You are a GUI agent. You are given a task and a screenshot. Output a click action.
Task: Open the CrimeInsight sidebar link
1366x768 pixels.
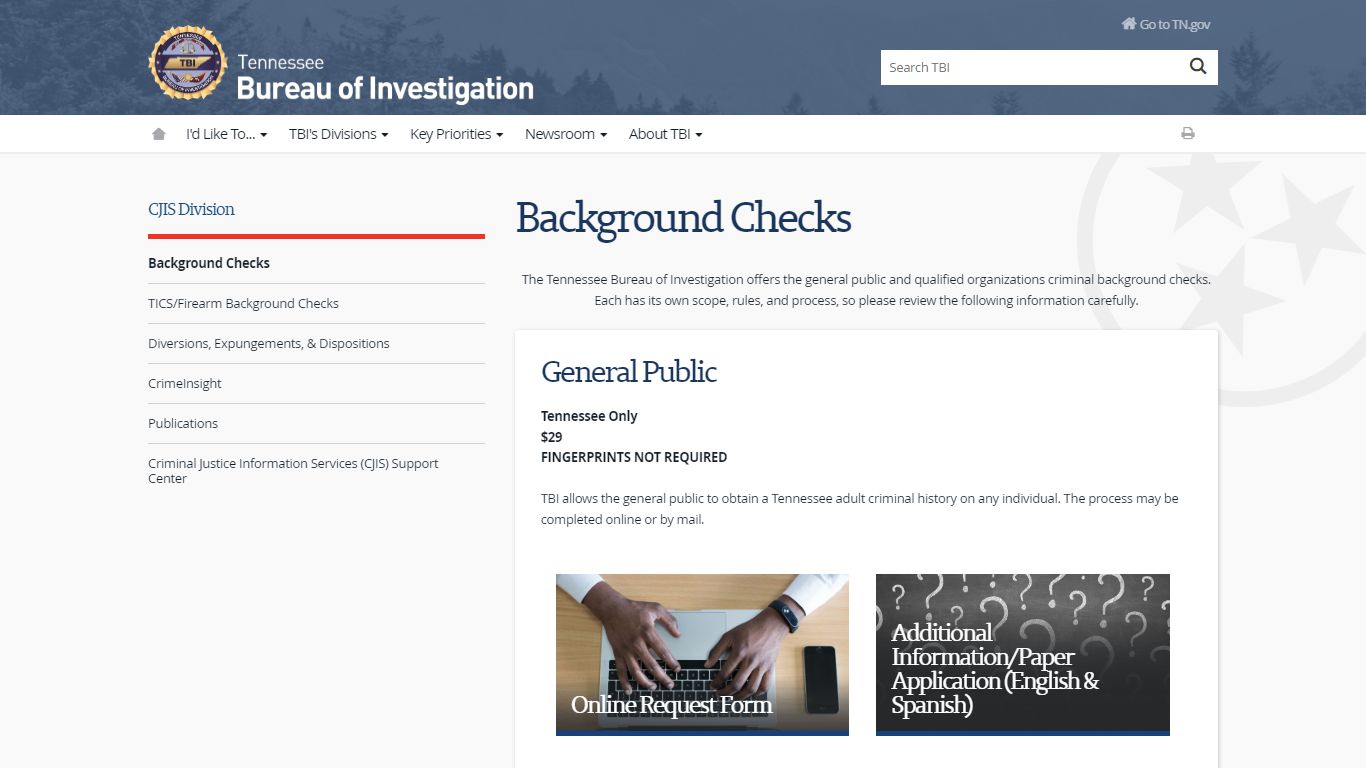pos(185,383)
